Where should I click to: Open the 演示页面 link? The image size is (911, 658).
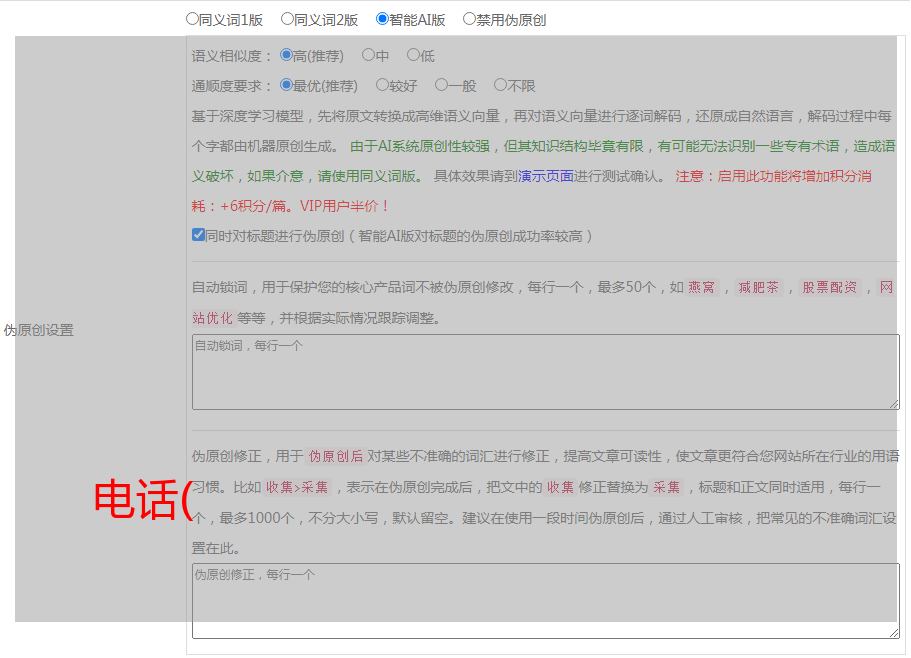point(545,176)
